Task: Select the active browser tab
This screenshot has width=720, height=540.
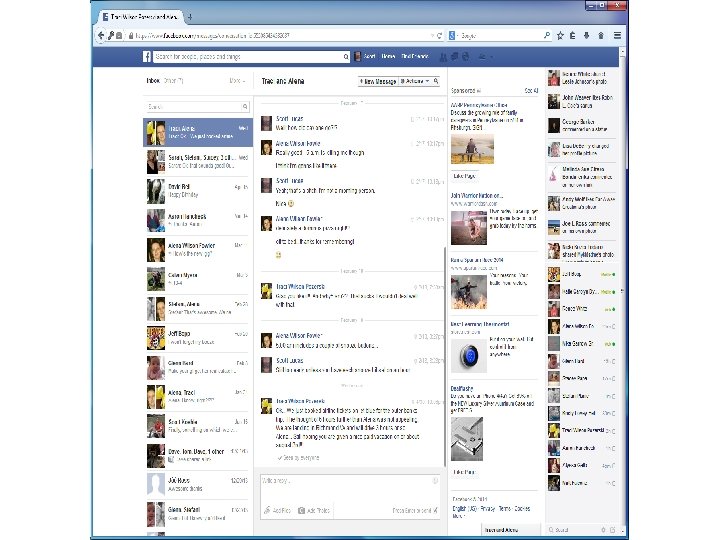Action: coord(140,17)
